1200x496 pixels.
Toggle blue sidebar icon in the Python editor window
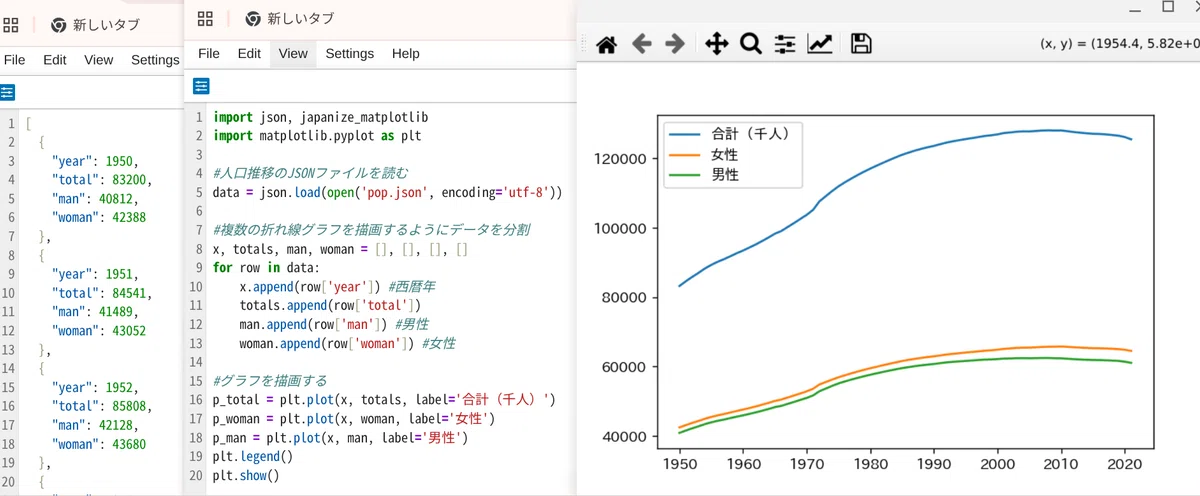pyautogui.click(x=202, y=86)
